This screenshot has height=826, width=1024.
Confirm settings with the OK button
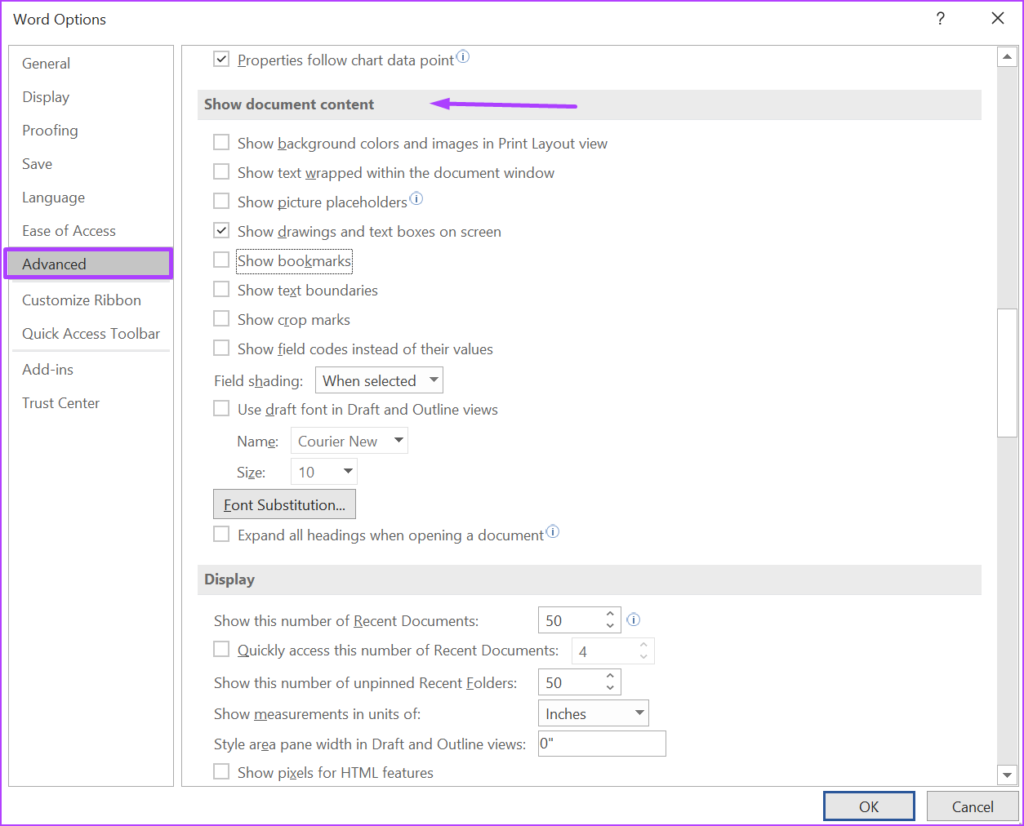(868, 806)
